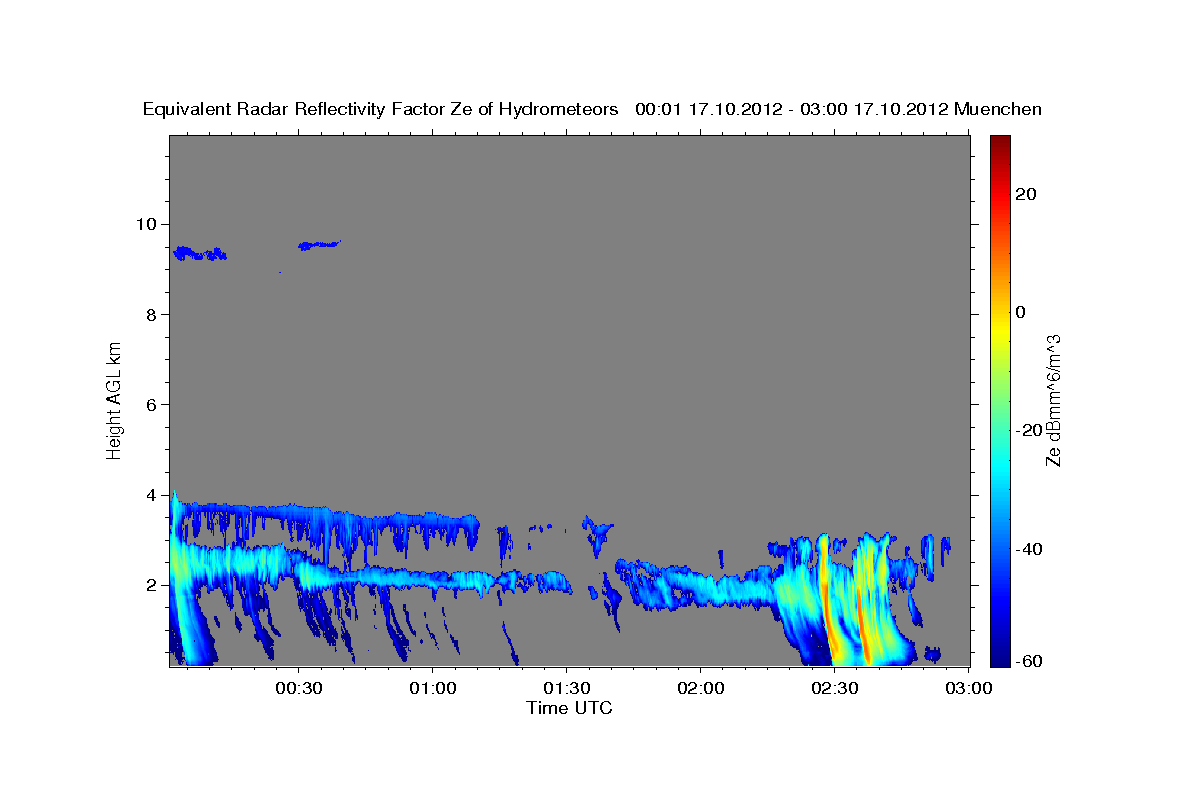
Task: Click the 'Time UTC' axis label
Action: (569, 708)
